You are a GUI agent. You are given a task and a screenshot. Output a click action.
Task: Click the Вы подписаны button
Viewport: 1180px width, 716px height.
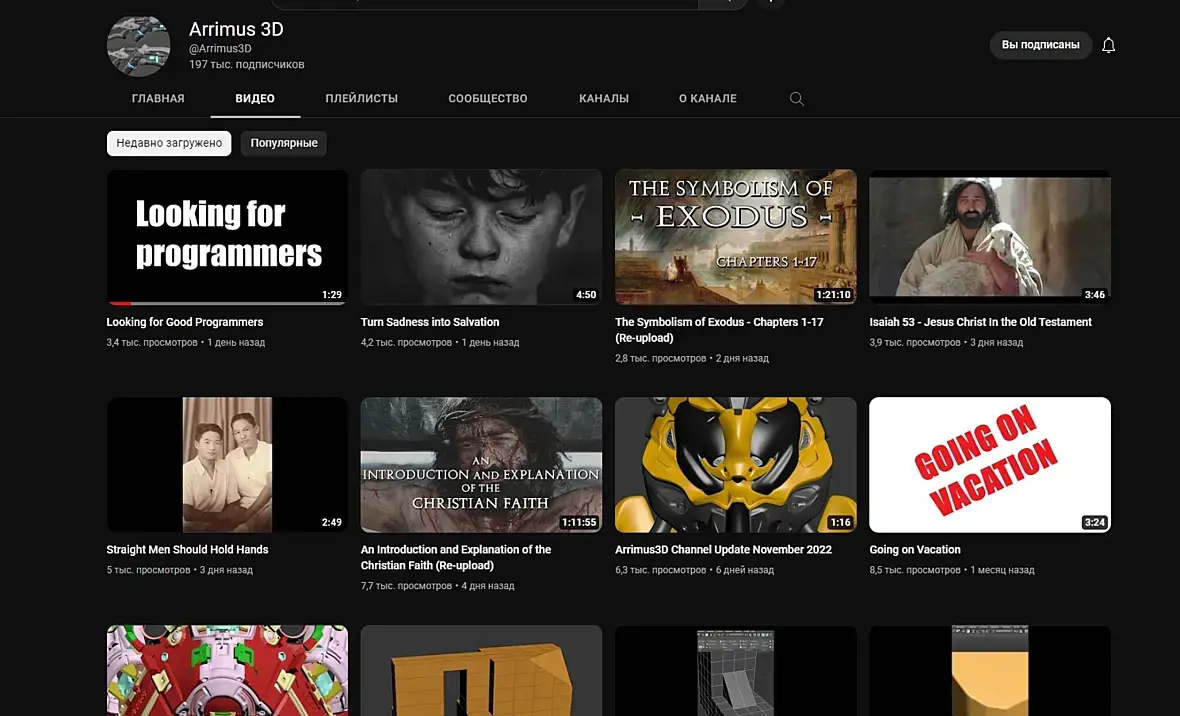coord(1040,45)
